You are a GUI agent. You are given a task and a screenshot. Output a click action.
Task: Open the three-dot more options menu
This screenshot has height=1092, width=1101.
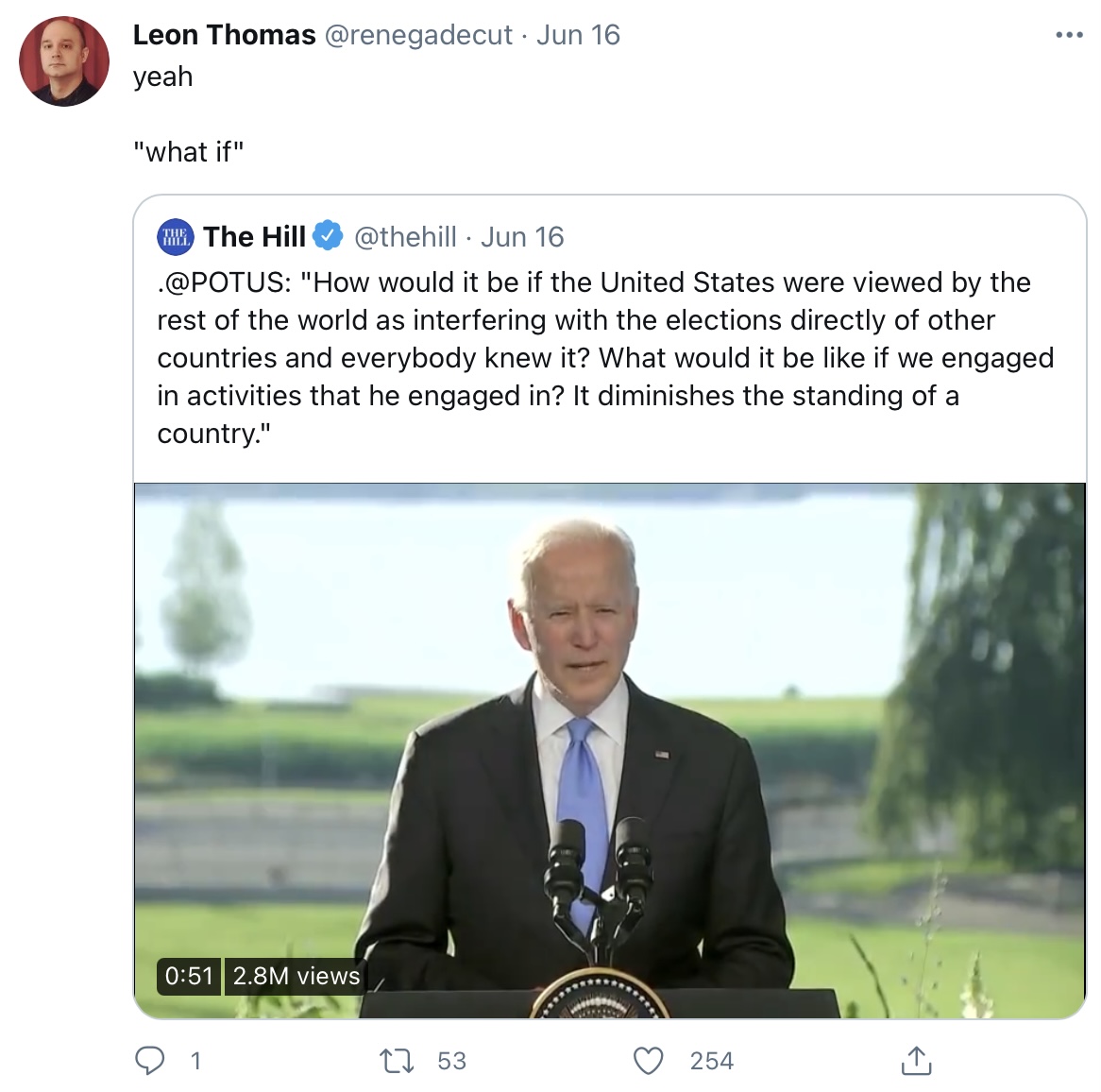pos(1069,34)
